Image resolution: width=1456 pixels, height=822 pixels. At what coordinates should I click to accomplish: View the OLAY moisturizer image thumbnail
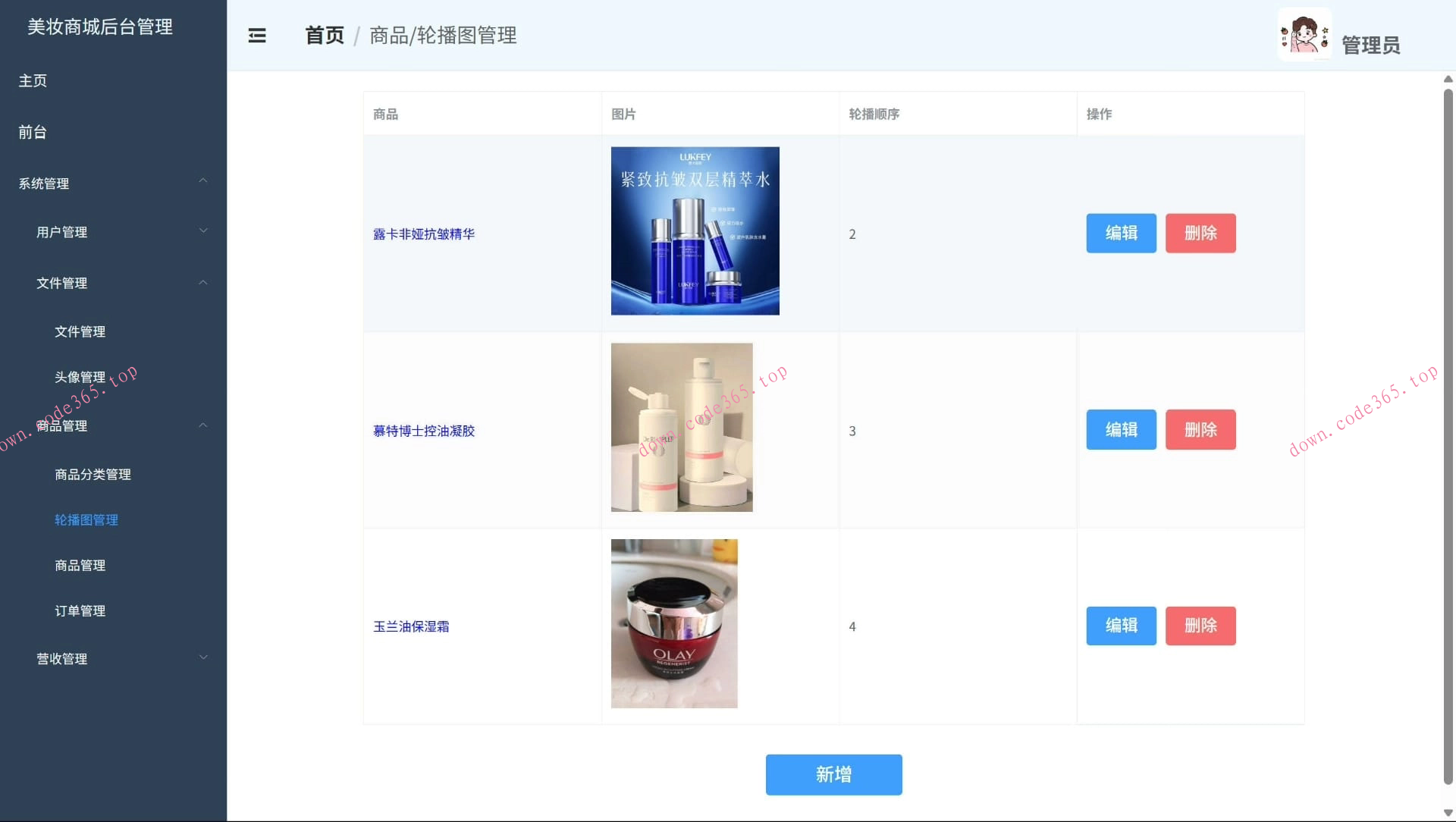pyautogui.click(x=673, y=623)
